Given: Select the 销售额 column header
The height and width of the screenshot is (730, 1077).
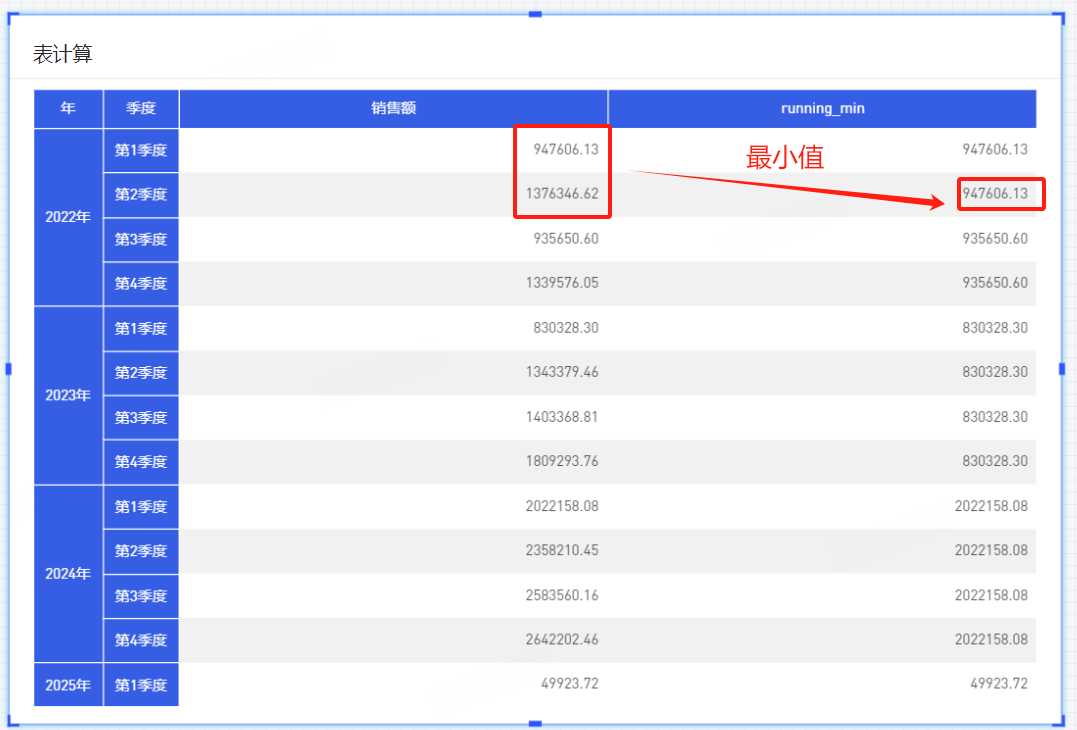Looking at the screenshot, I should [393, 108].
